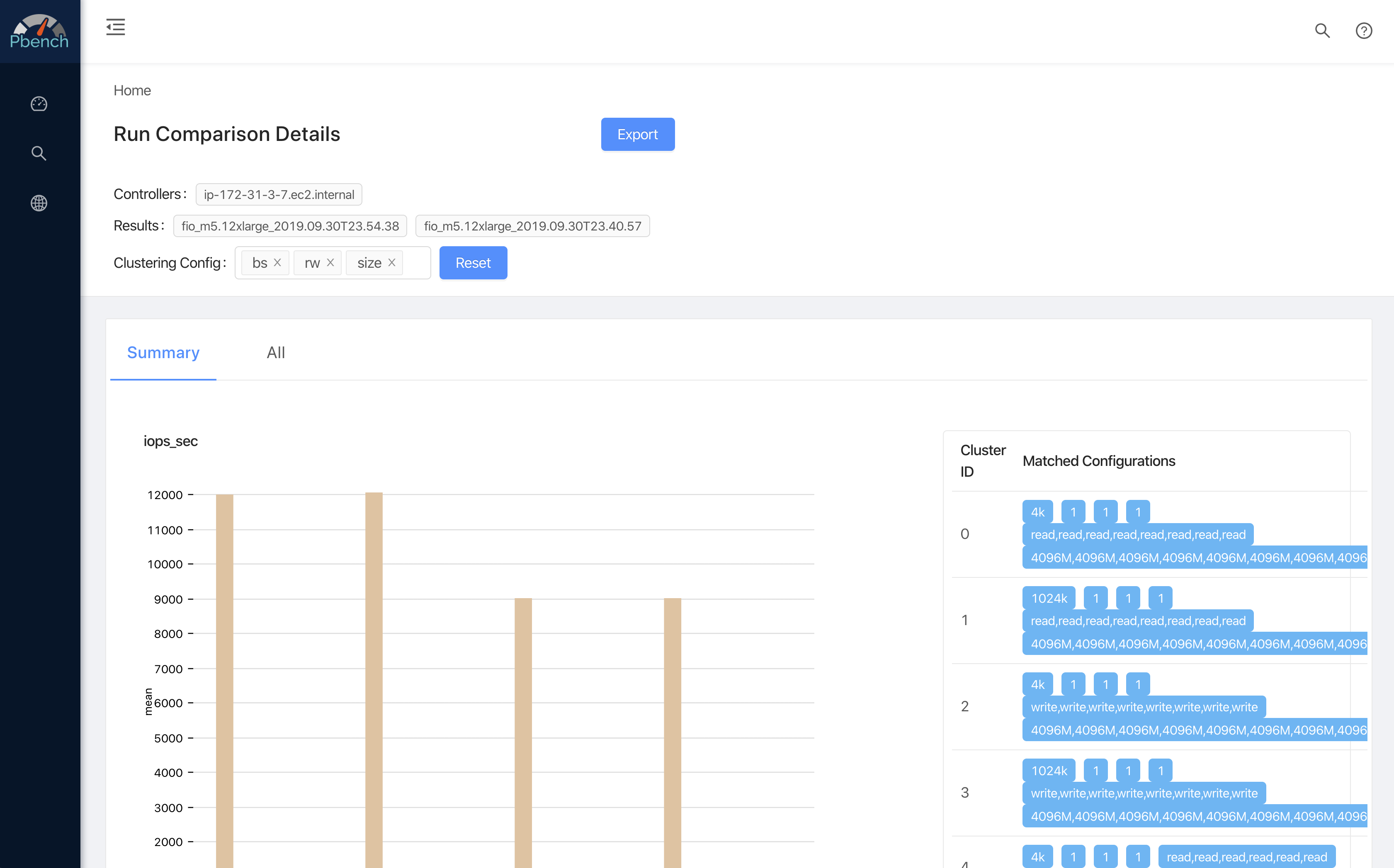Select the dashboard gauge icon in sidebar
The image size is (1394, 868).
(39, 104)
